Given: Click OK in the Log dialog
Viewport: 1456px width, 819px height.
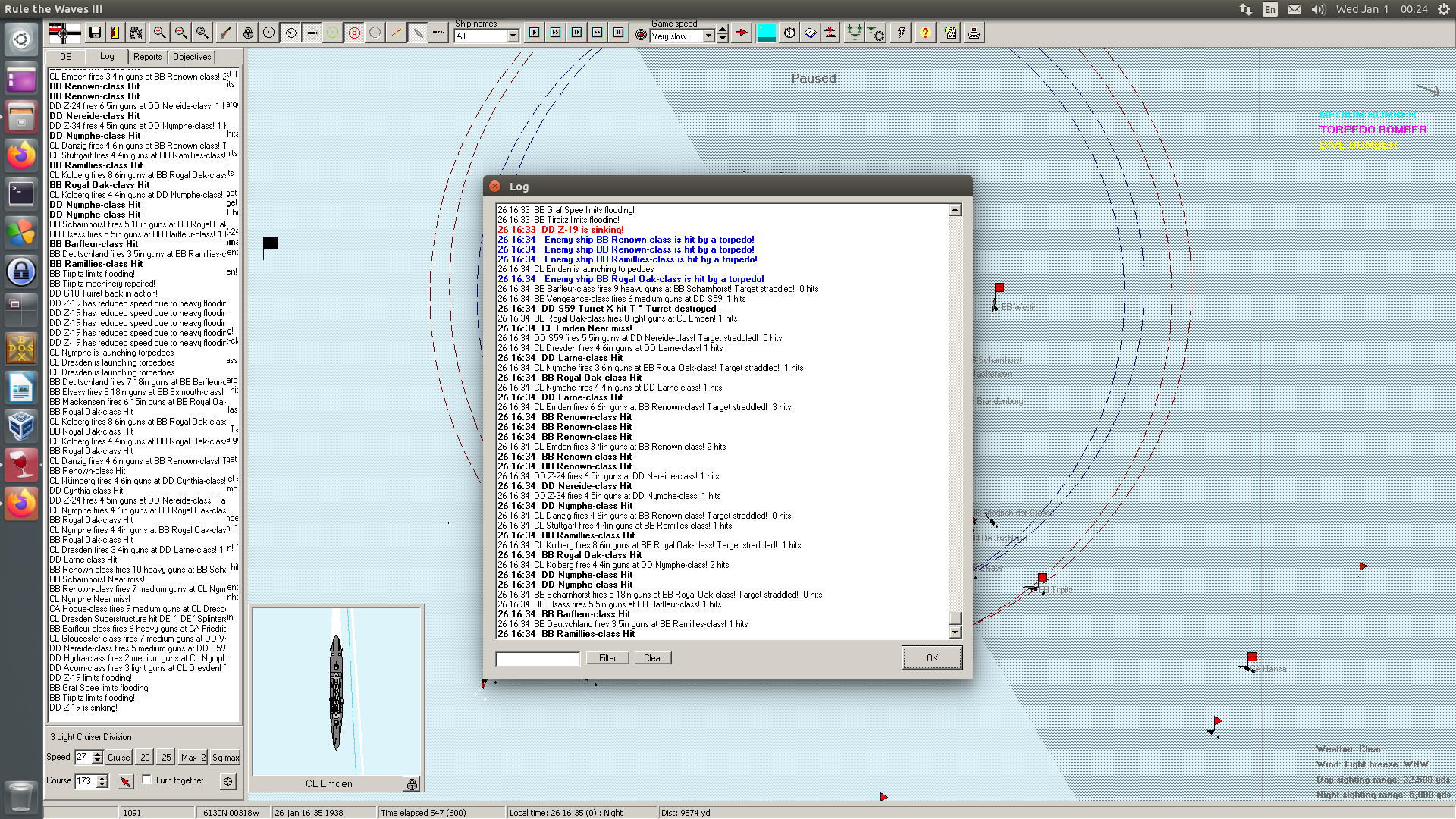Looking at the screenshot, I should coord(932,658).
